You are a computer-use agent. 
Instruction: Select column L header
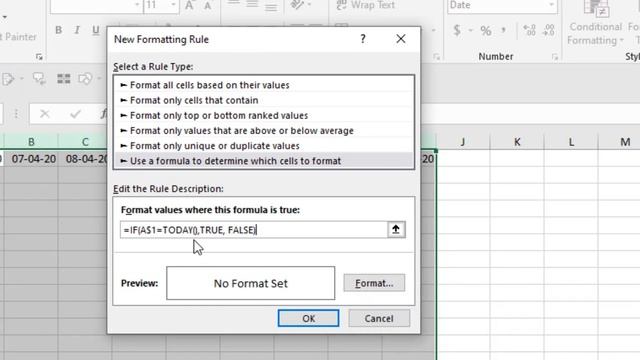click(x=571, y=142)
